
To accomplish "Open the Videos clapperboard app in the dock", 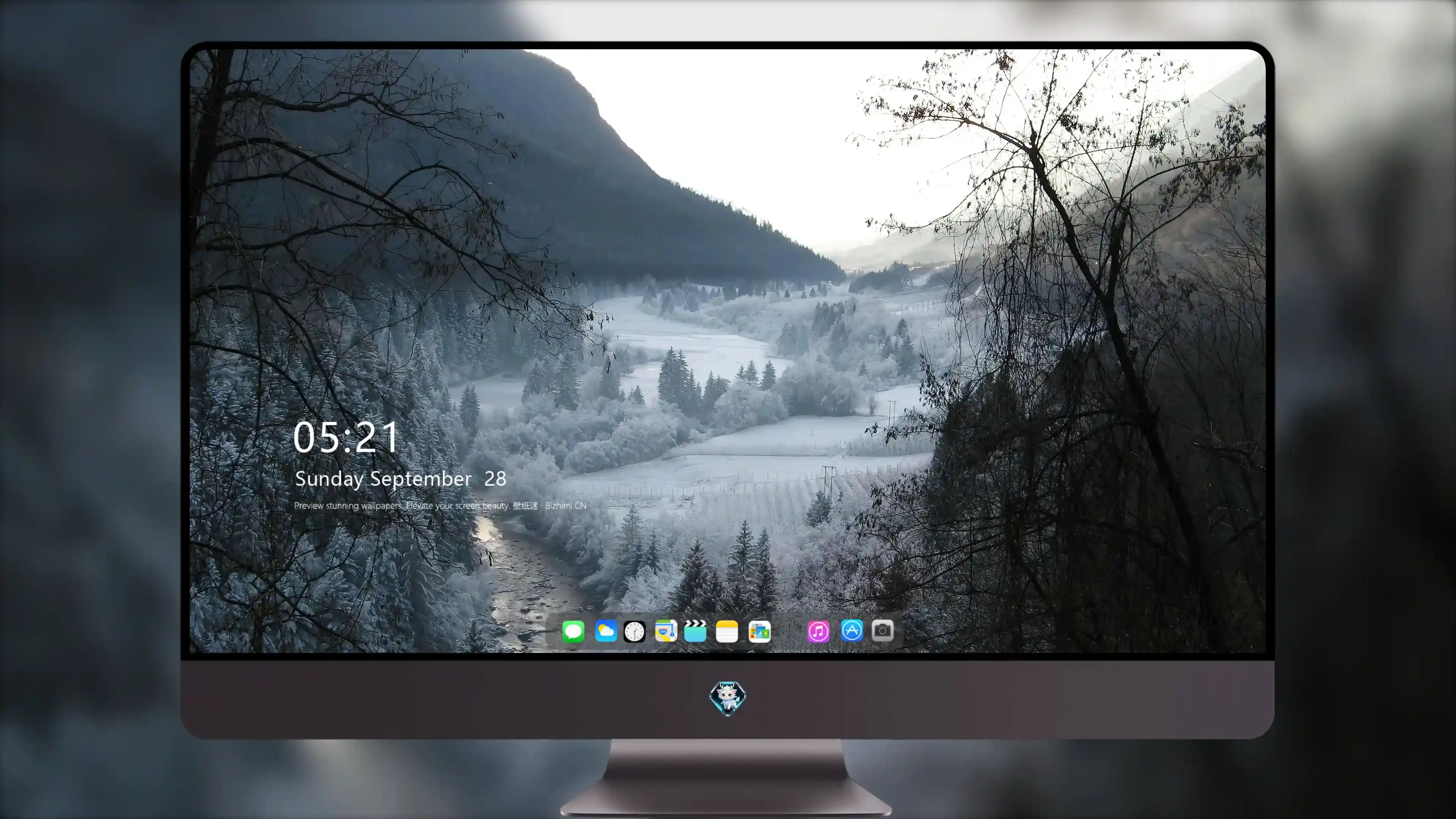I will pos(695,631).
